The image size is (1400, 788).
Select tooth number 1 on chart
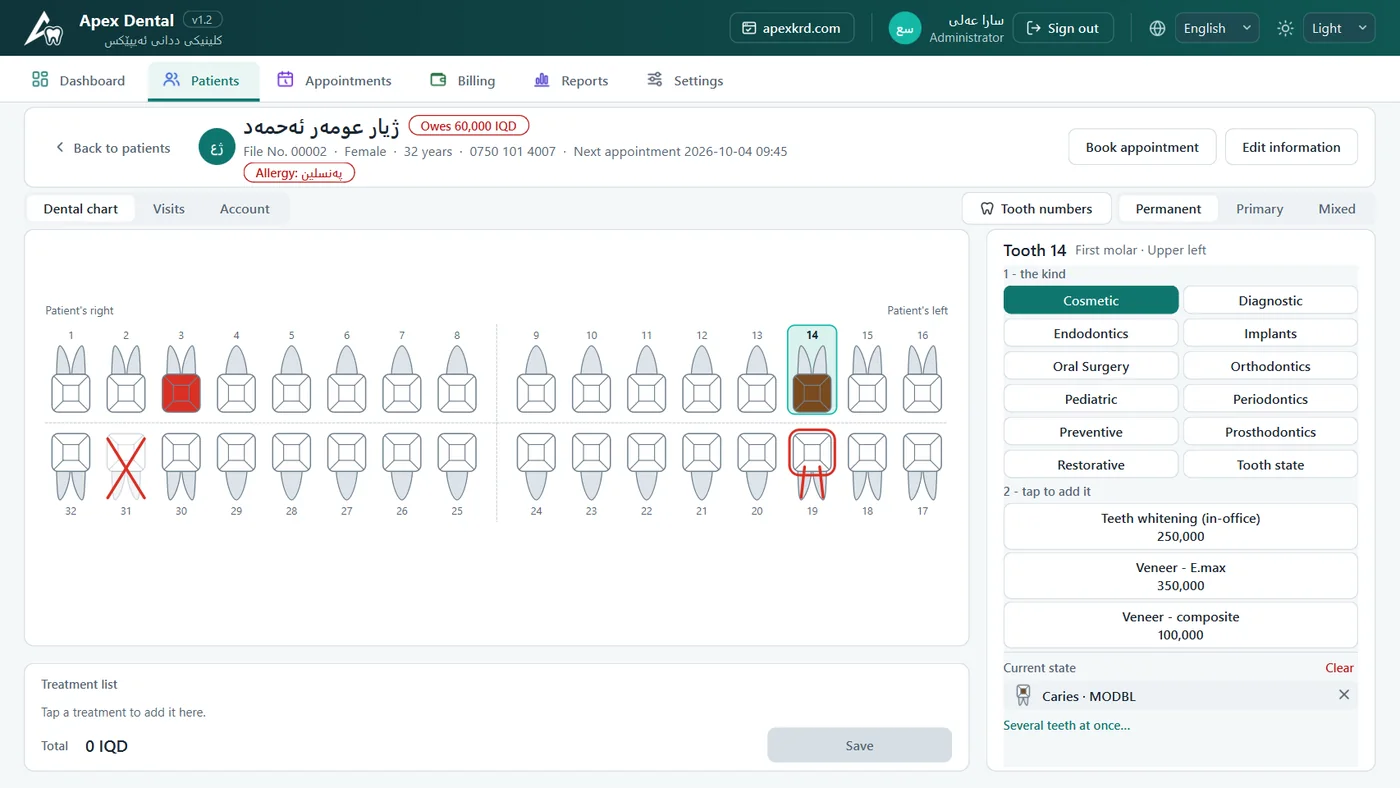[x=71, y=379]
